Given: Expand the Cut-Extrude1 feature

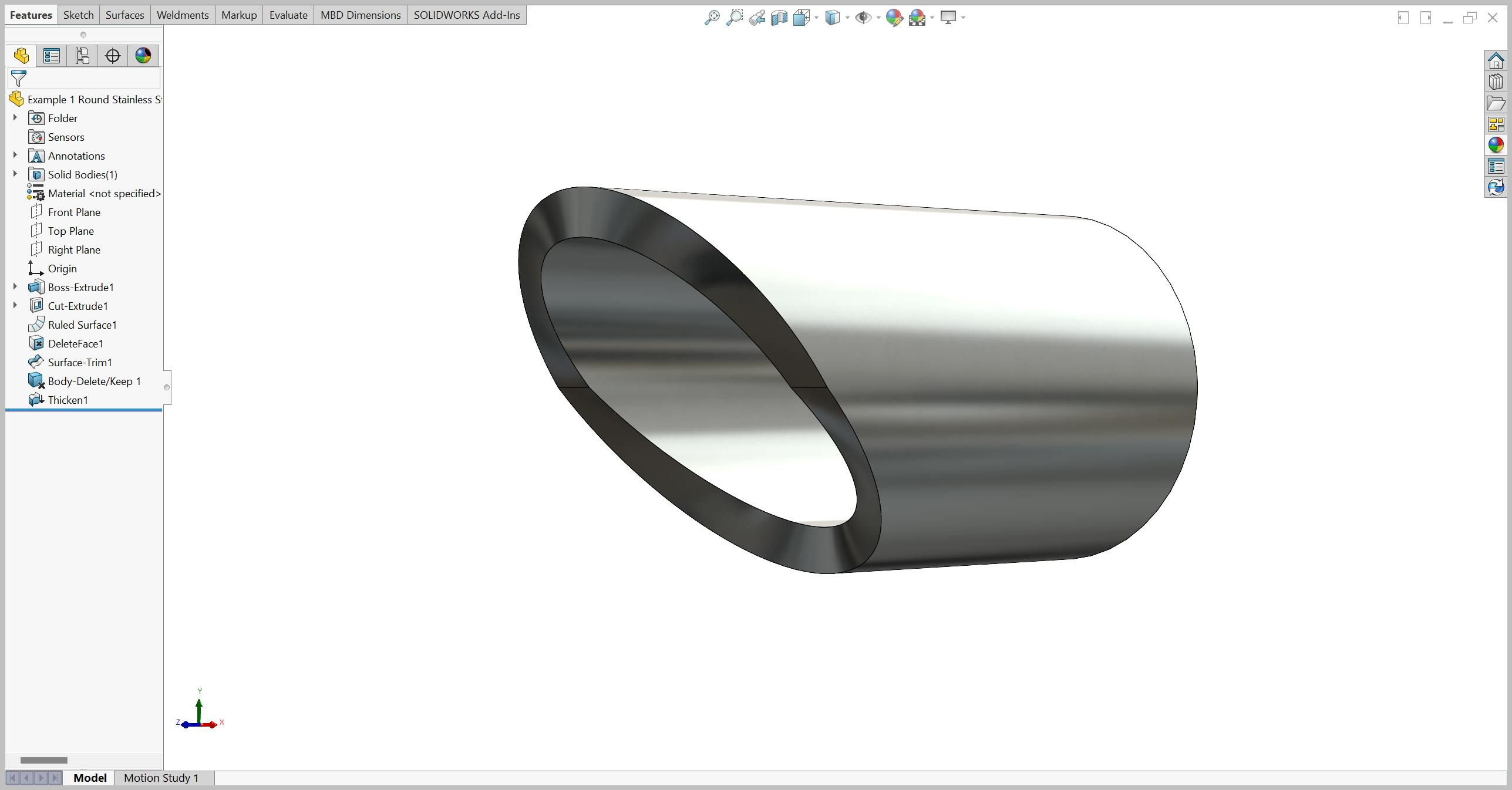Looking at the screenshot, I should tap(15, 306).
